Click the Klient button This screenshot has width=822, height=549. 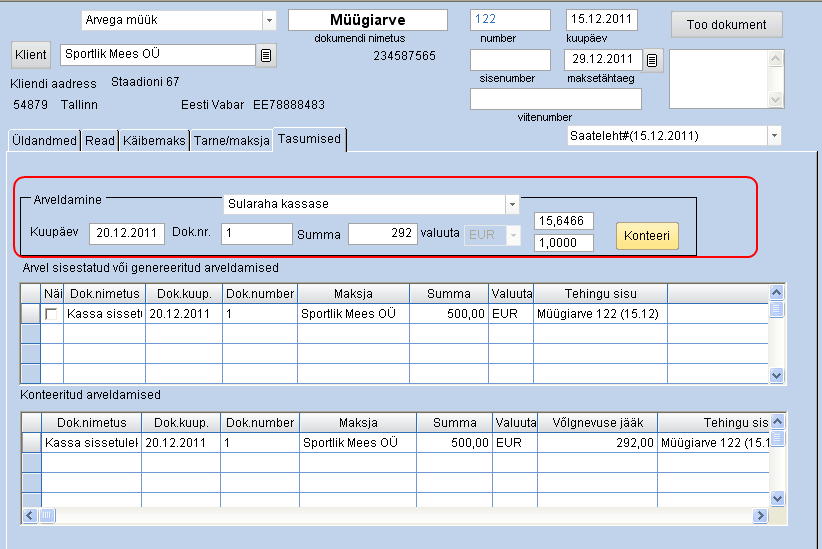coord(31,55)
